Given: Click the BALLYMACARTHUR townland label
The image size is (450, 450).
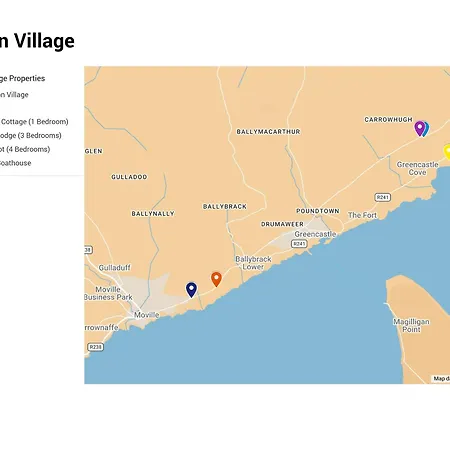Looking at the screenshot, I should pyautogui.click(x=268, y=132).
